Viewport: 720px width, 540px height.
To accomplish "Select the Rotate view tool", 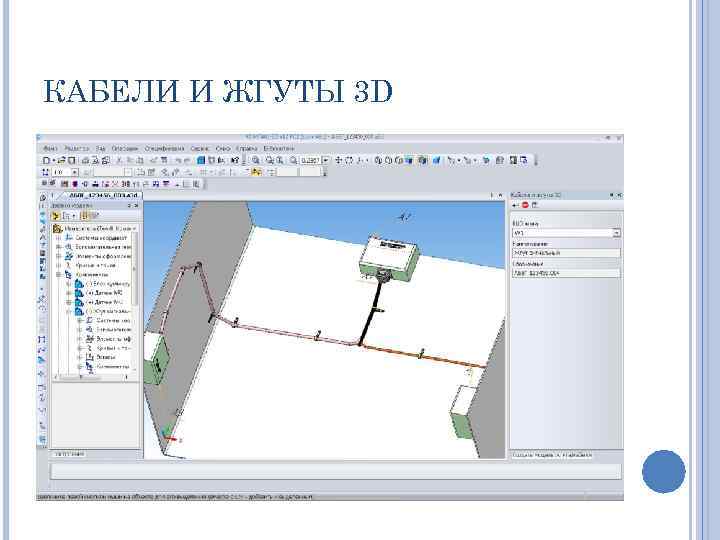I will [349, 160].
